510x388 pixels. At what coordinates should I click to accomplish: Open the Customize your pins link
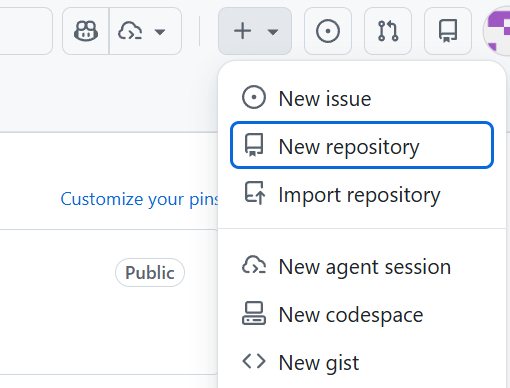[139, 199]
